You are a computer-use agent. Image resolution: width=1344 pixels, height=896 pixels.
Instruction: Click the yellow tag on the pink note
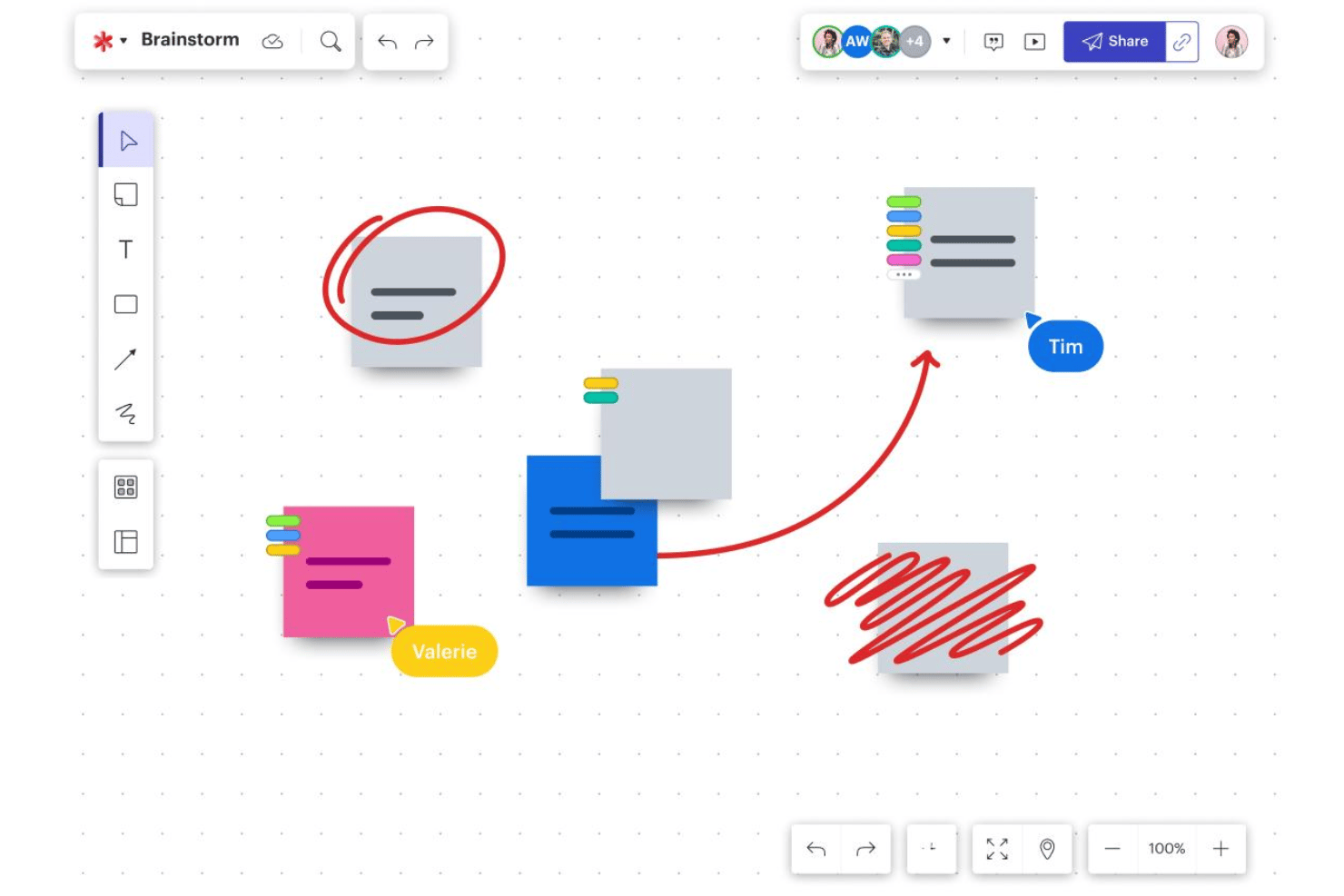pyautogui.click(x=282, y=550)
